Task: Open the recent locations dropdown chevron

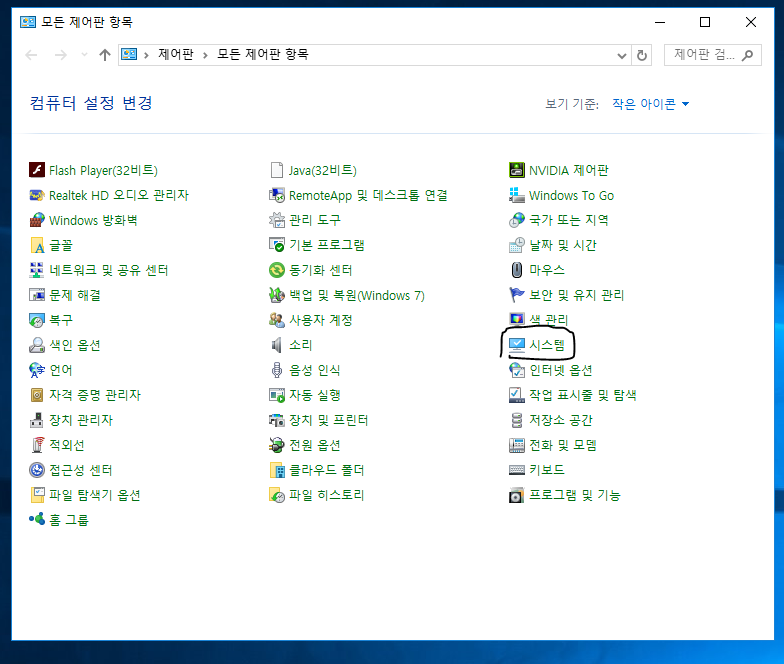Action: (84, 54)
